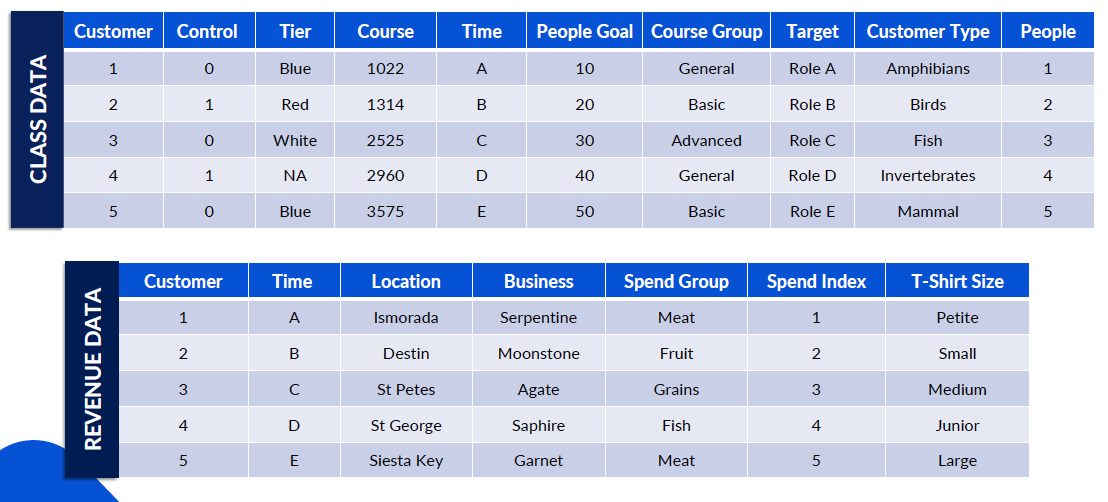Click the "Business" column header
The image size is (1108, 502).
click(538, 282)
